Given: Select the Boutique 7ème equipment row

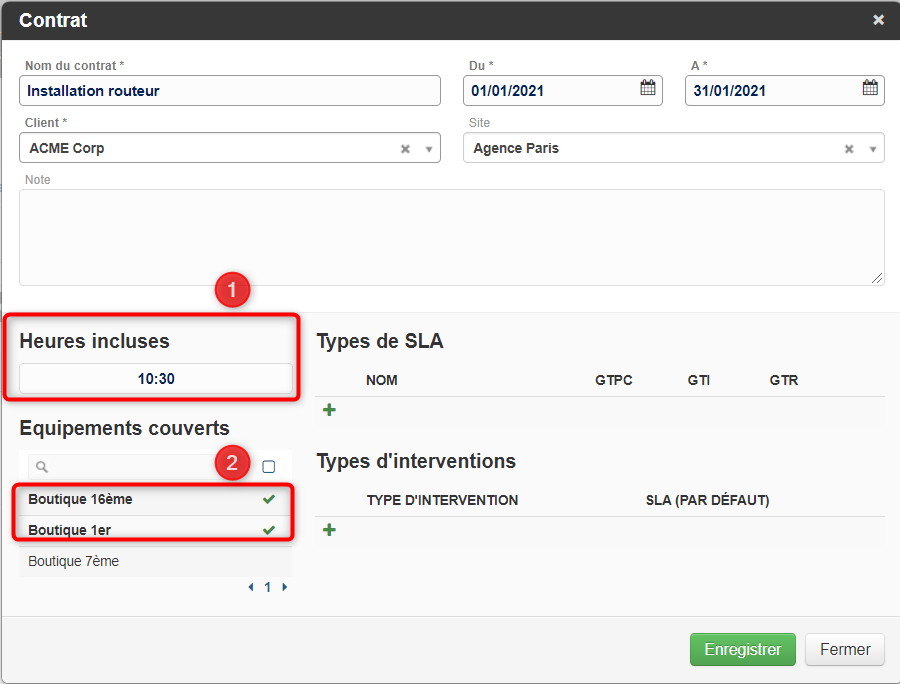Looking at the screenshot, I should (x=156, y=561).
